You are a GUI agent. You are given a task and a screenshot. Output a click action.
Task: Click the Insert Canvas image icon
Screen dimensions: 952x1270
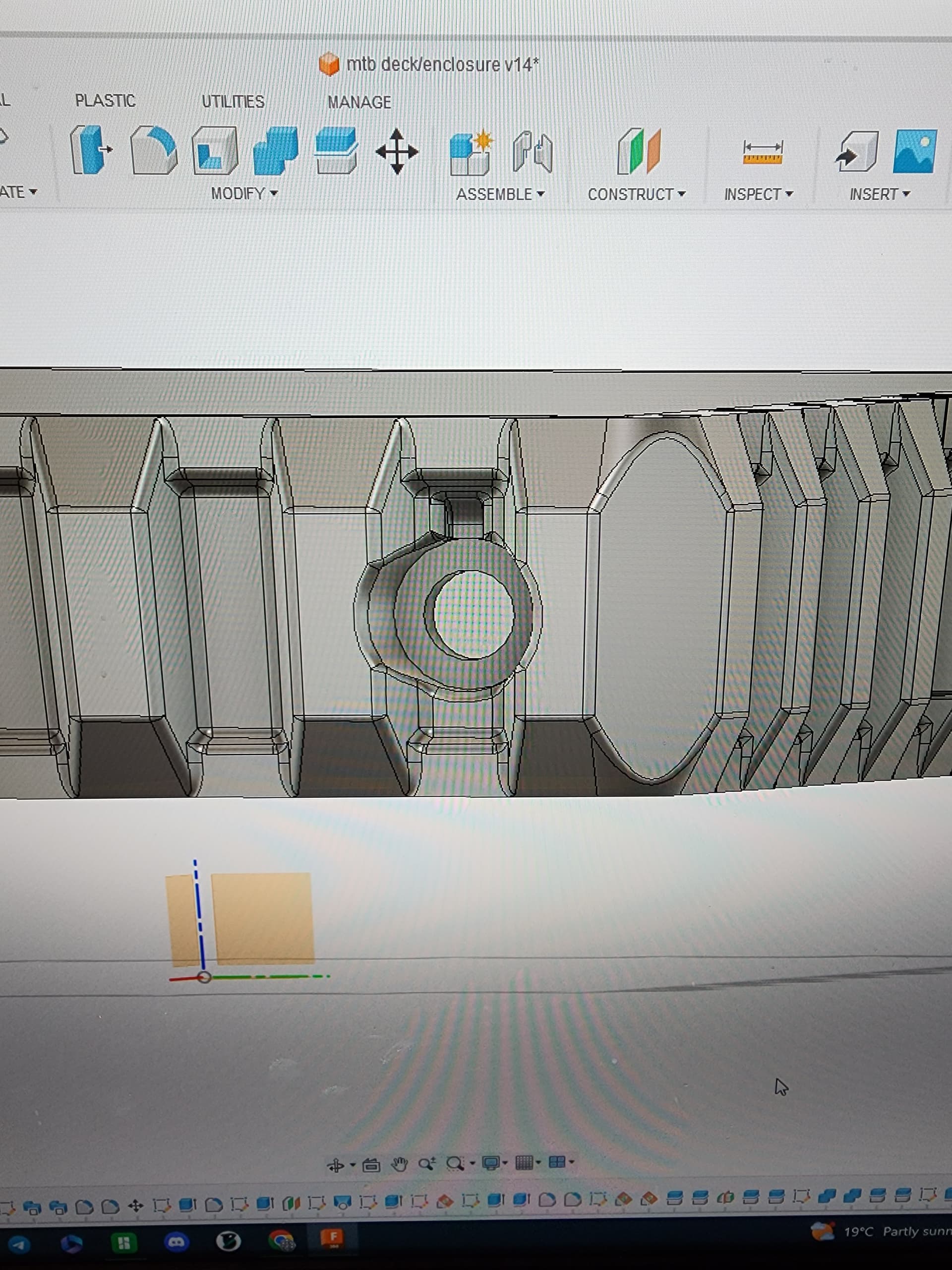pyautogui.click(x=915, y=152)
